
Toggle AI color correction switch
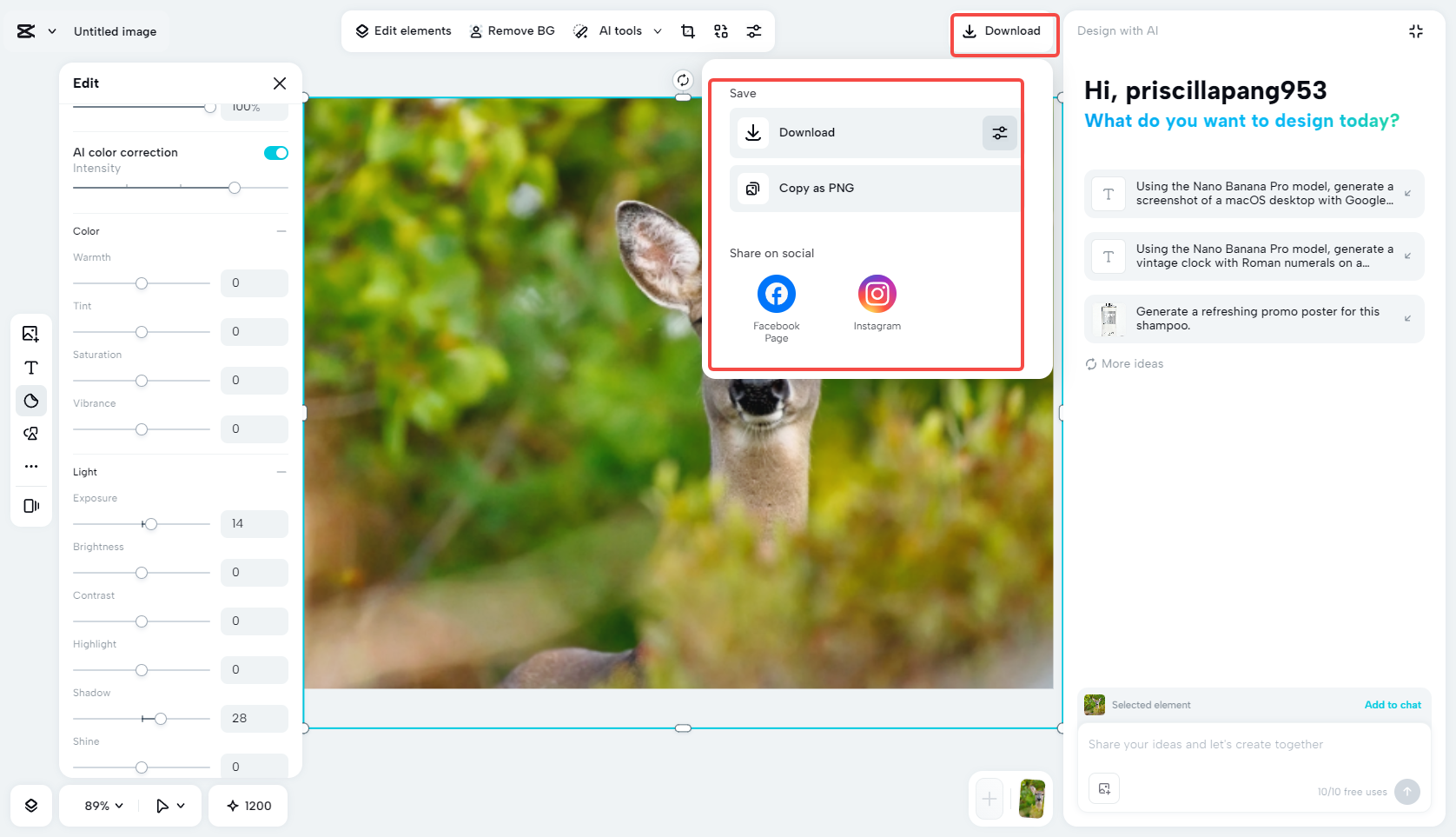(x=276, y=153)
